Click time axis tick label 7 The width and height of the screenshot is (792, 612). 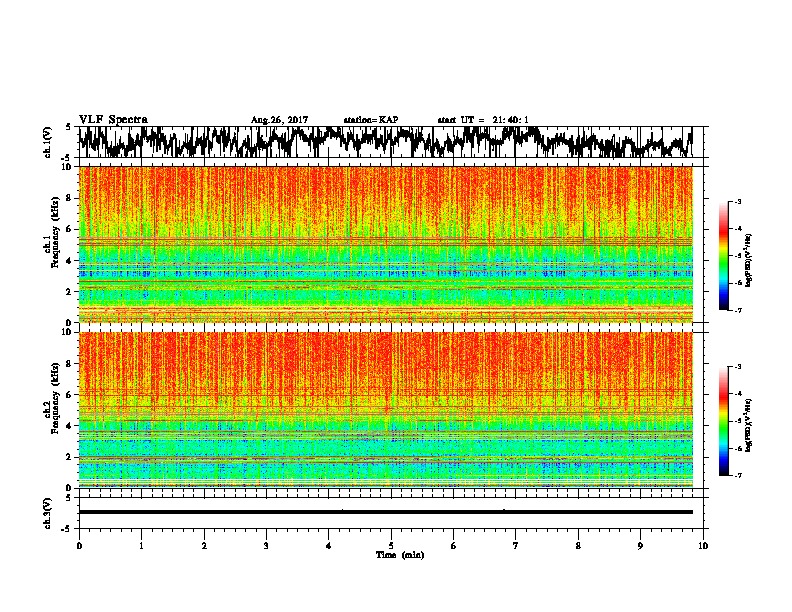[x=516, y=546]
